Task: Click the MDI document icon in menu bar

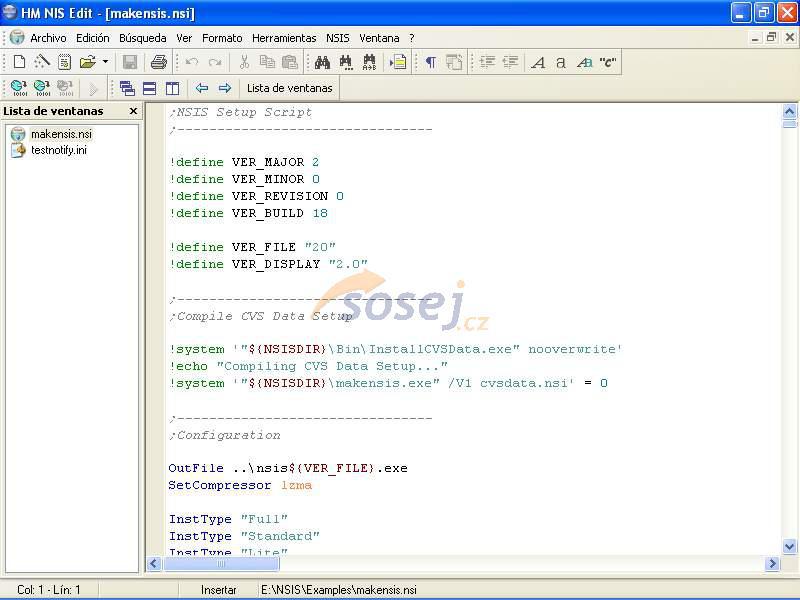Action: [x=17, y=37]
